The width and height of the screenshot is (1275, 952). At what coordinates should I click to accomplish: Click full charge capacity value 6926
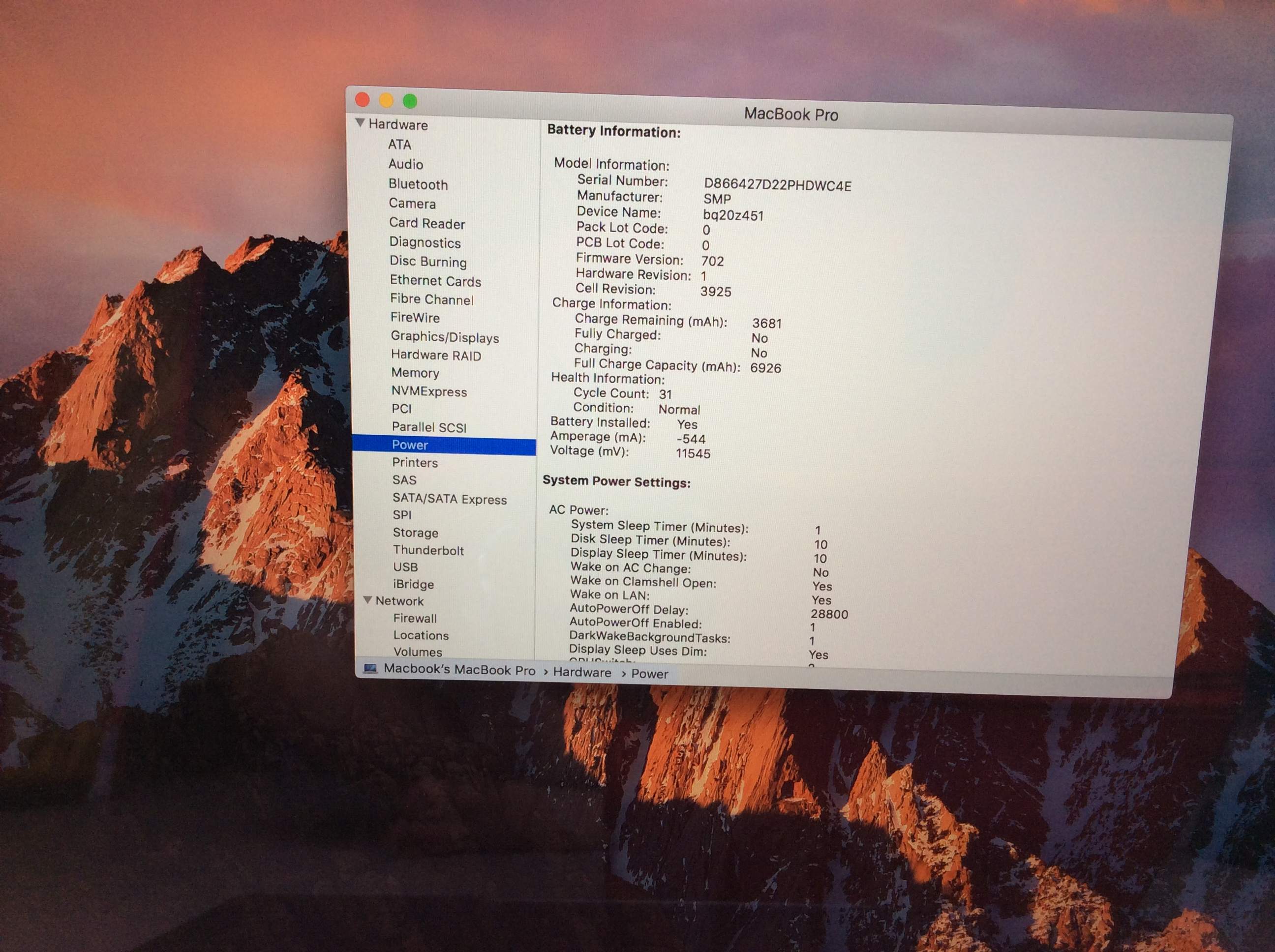tap(765, 368)
